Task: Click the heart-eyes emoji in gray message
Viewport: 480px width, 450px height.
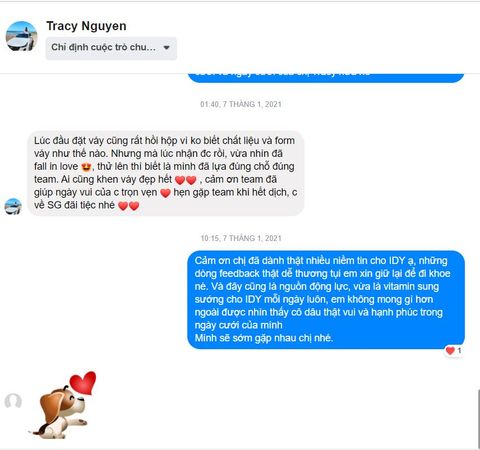Action: [x=87, y=167]
